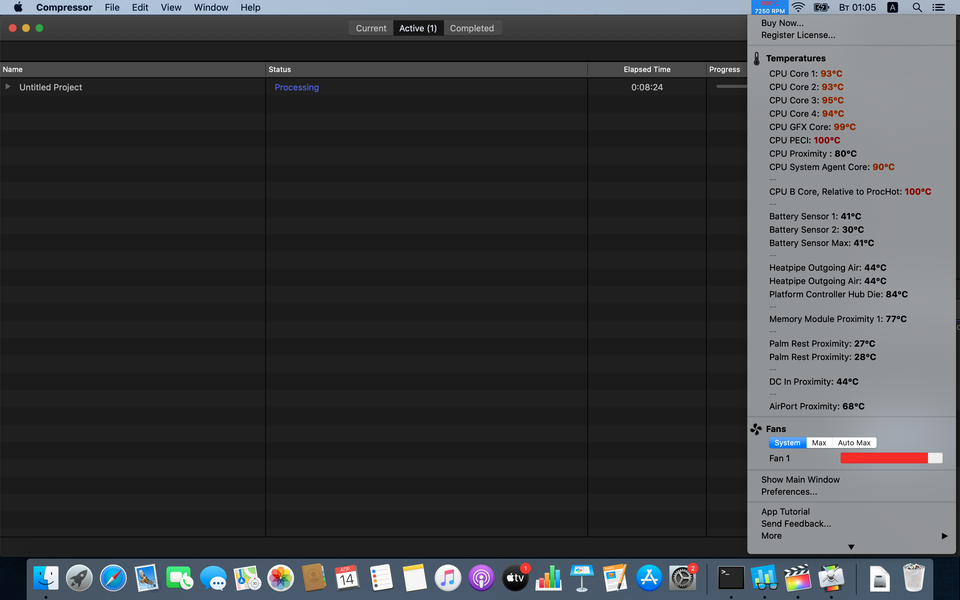This screenshot has width=960, height=600.
Task: Expand the More submenu arrow
Action: coord(945,536)
